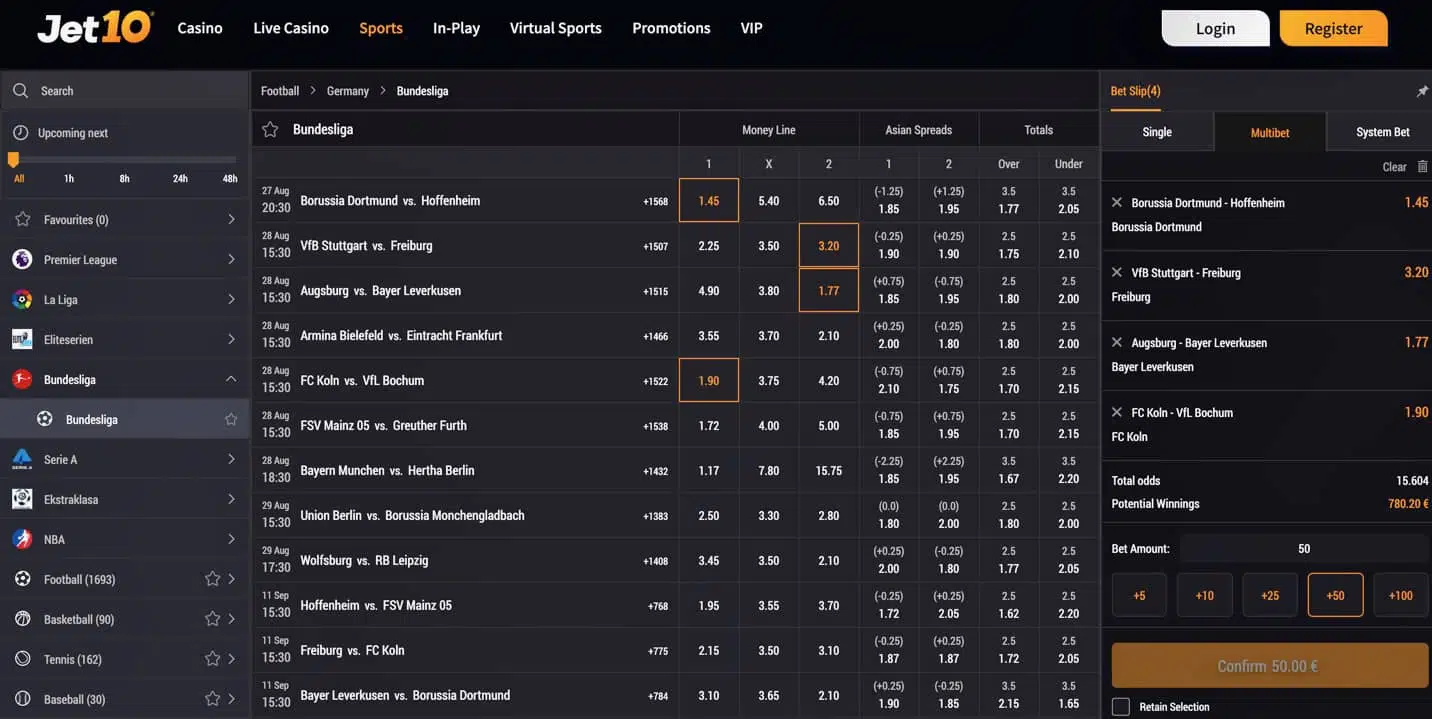Click the Upcoming next clock icon
Viewport: 1432px width, 719px height.
[x=20, y=132]
